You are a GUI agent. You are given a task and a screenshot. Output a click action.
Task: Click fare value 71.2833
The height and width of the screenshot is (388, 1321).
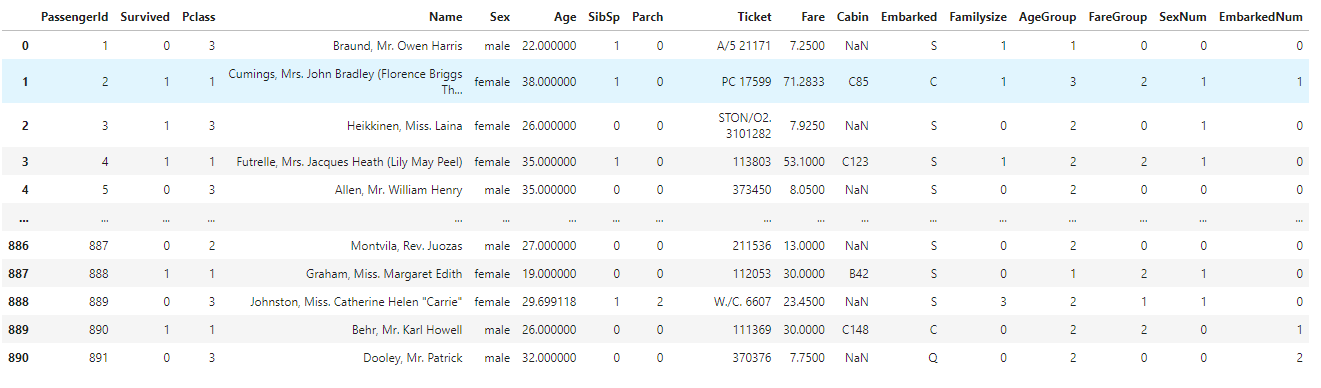(x=804, y=82)
